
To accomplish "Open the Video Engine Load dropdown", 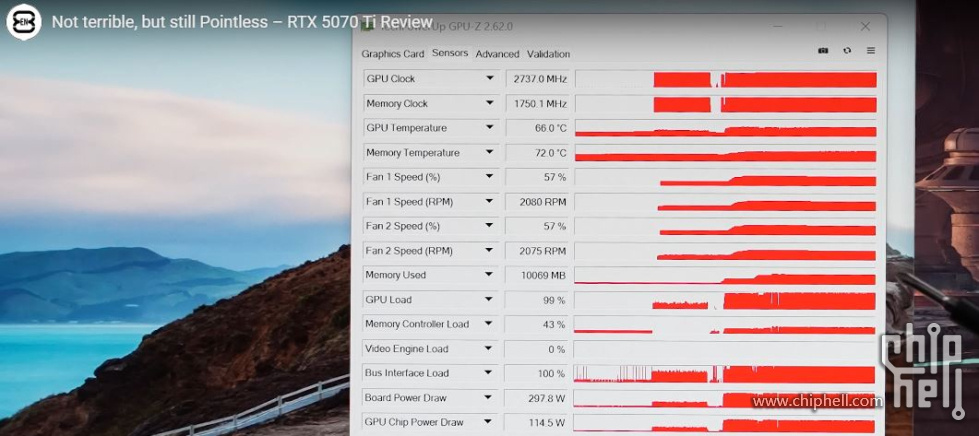I will (490, 349).
